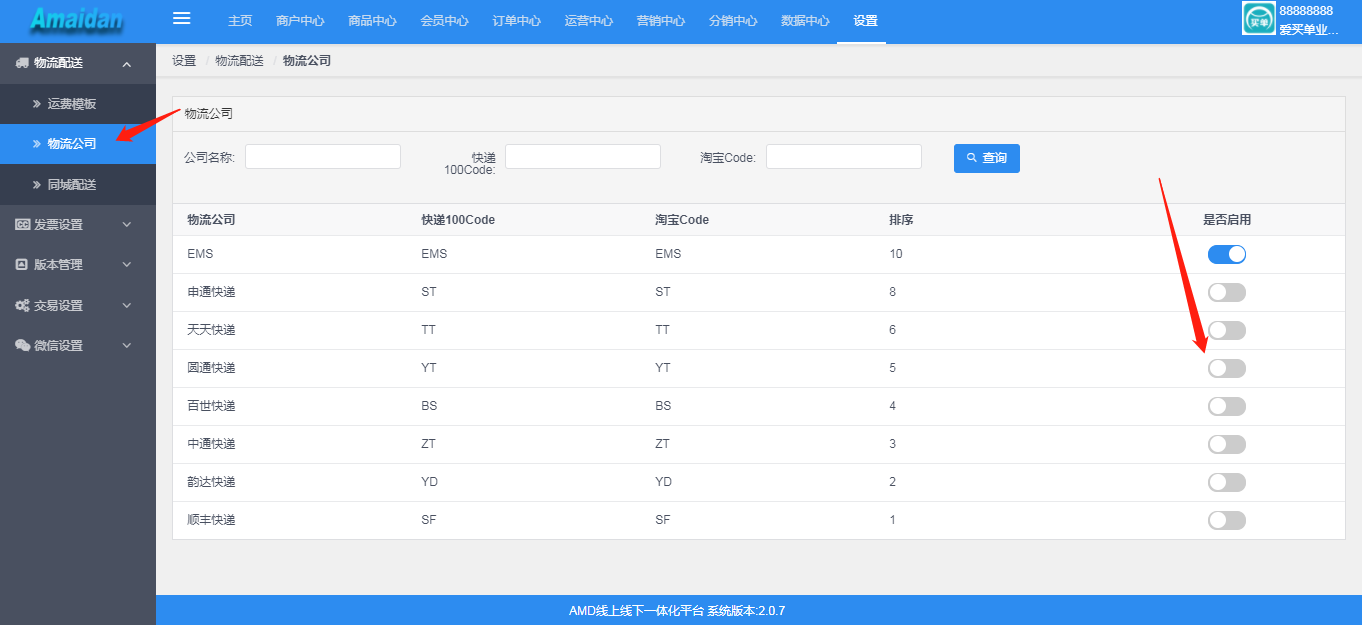Click the 淘宝Code column header
This screenshot has height=625, width=1362.
(682, 220)
